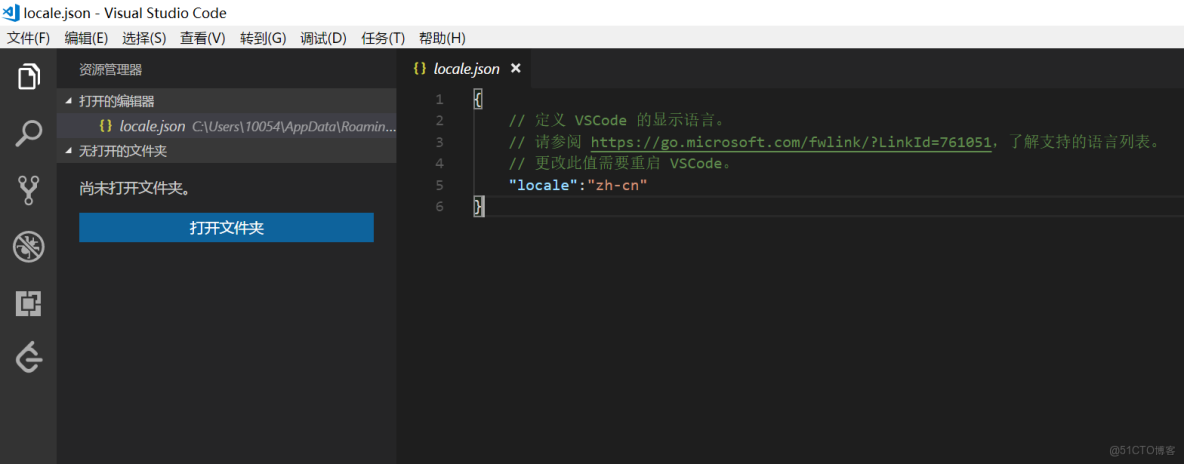Click the JSON braces icon in open editors list
The height and width of the screenshot is (464, 1184).
[x=106, y=125]
